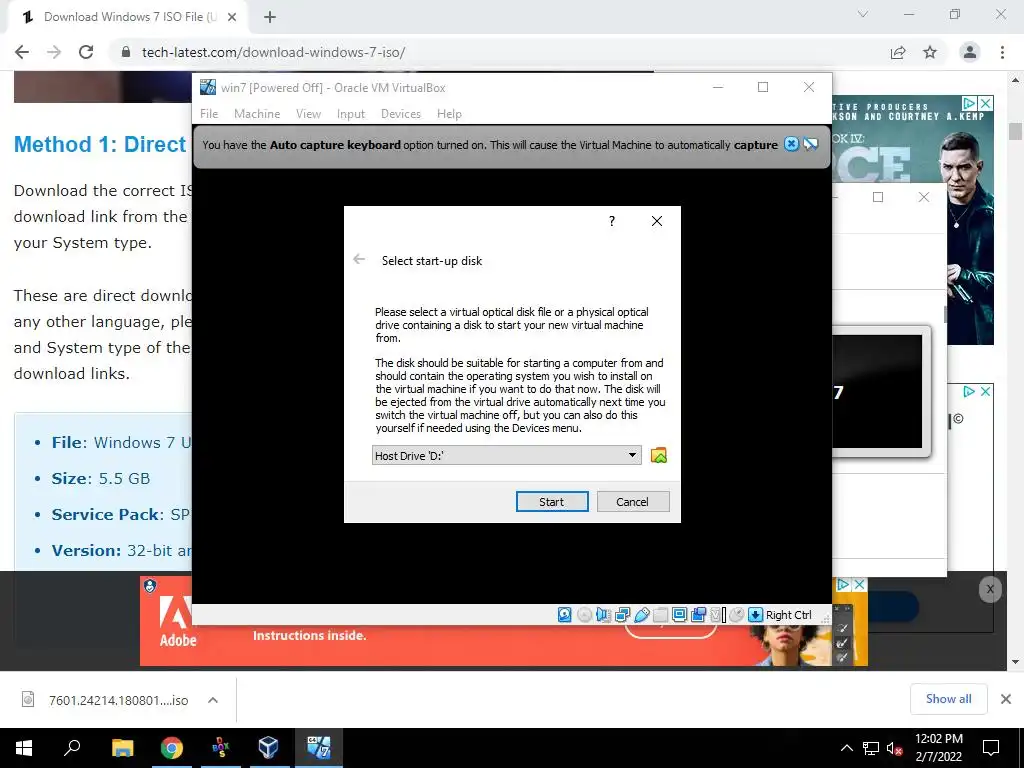Close the Select start-up disk dialog with X
The height and width of the screenshot is (768, 1024).
pyautogui.click(x=657, y=221)
